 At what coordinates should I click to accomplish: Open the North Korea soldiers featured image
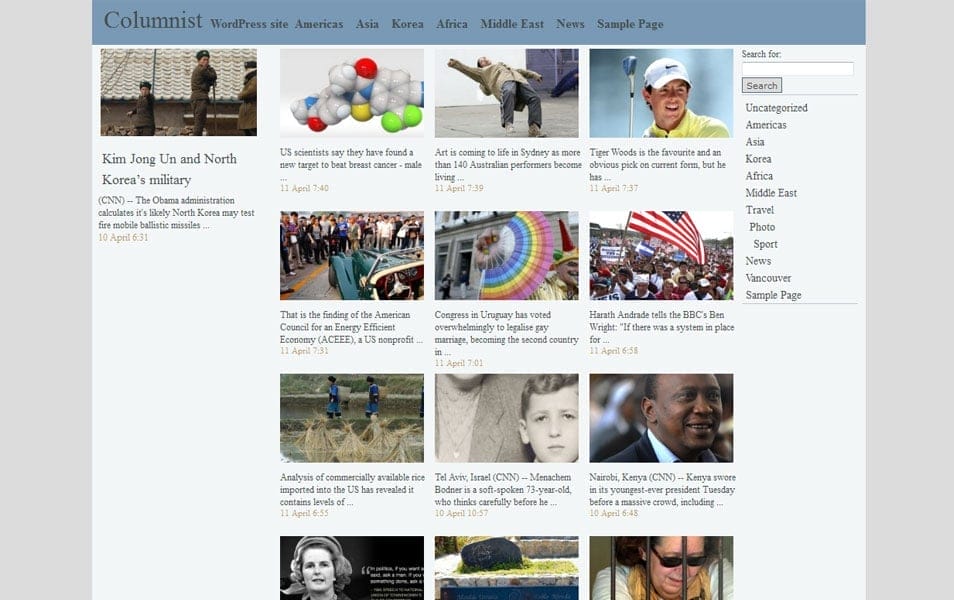coord(178,92)
